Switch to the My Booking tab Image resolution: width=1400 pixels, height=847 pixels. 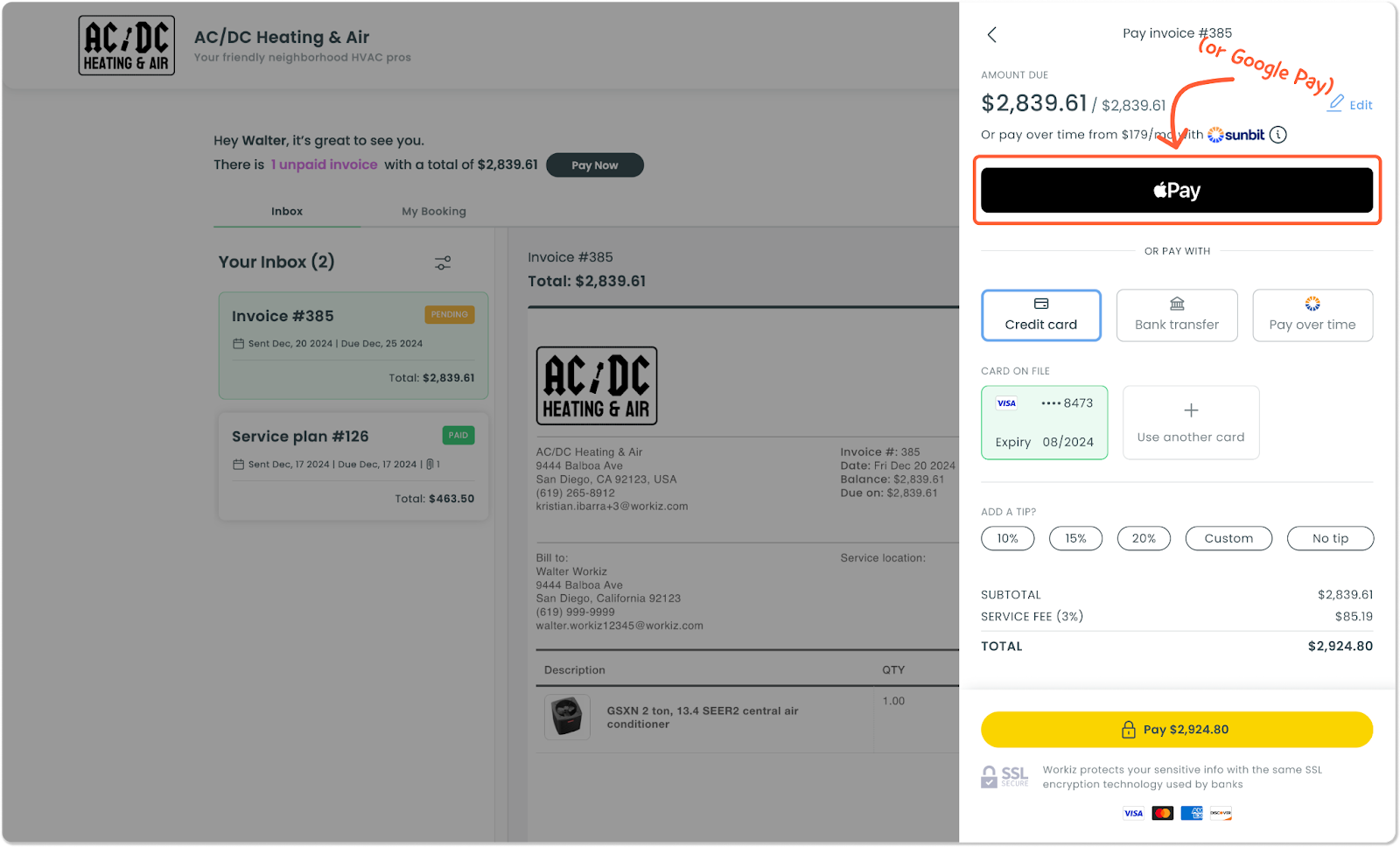tap(434, 212)
